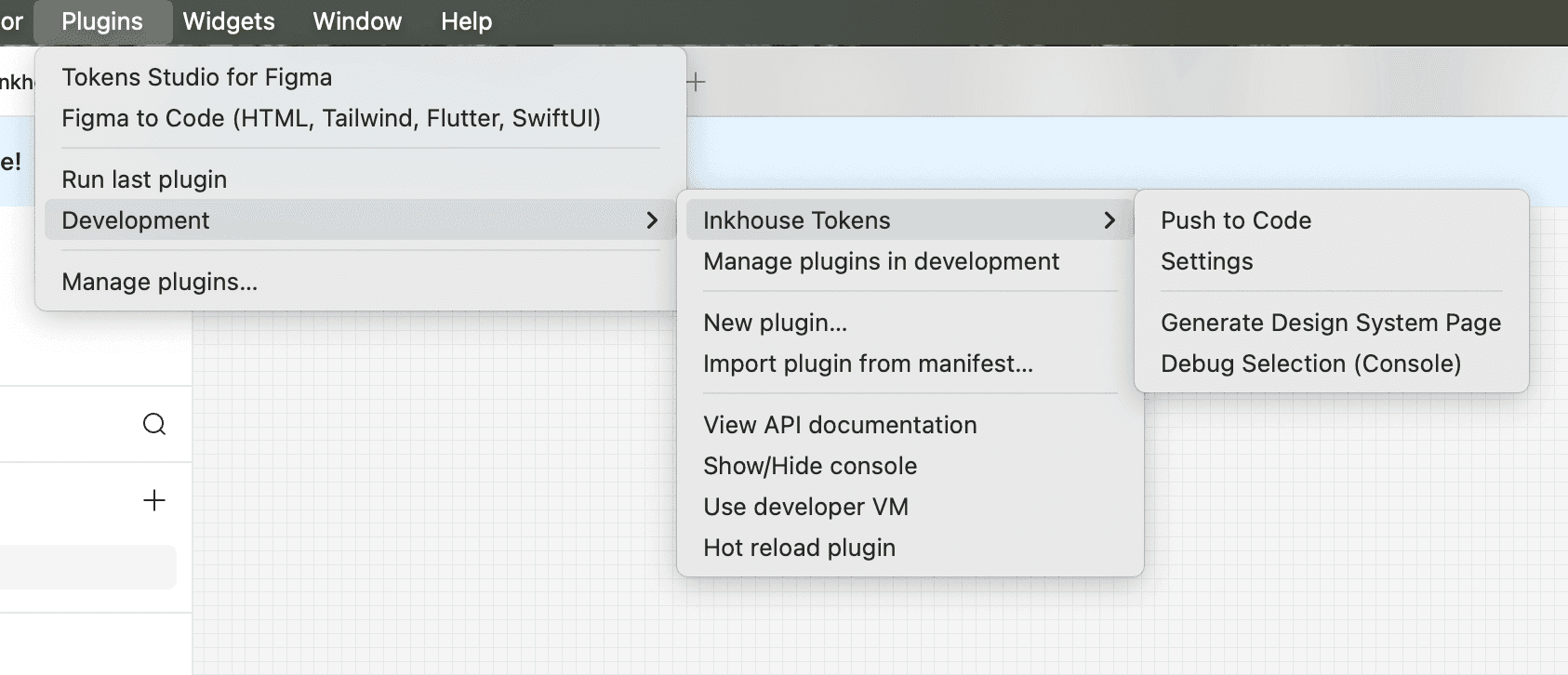Viewport: 1568px width, 675px height.
Task: Open Manage plugins… entry
Action: (361, 282)
